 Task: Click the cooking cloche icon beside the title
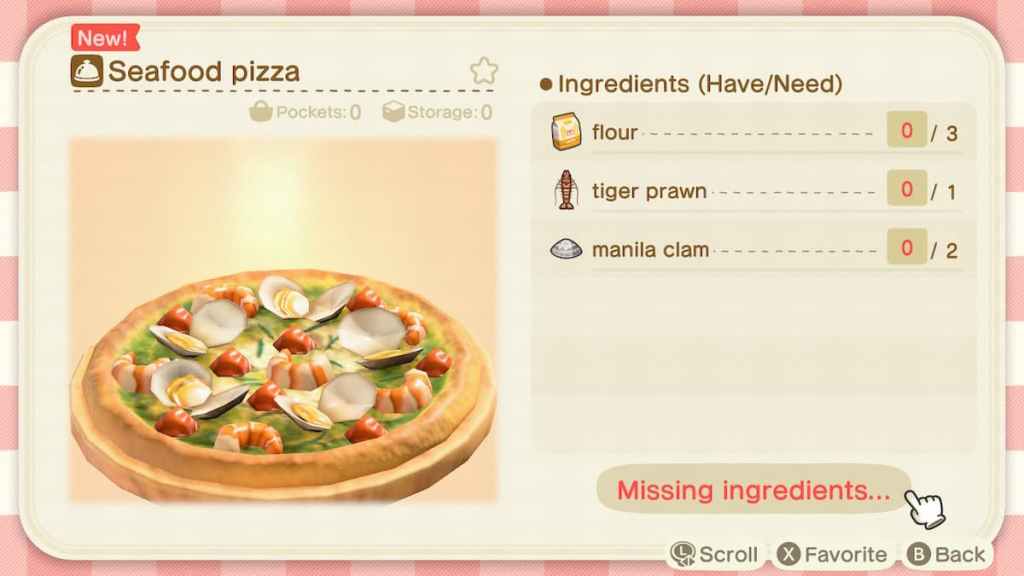(x=86, y=71)
